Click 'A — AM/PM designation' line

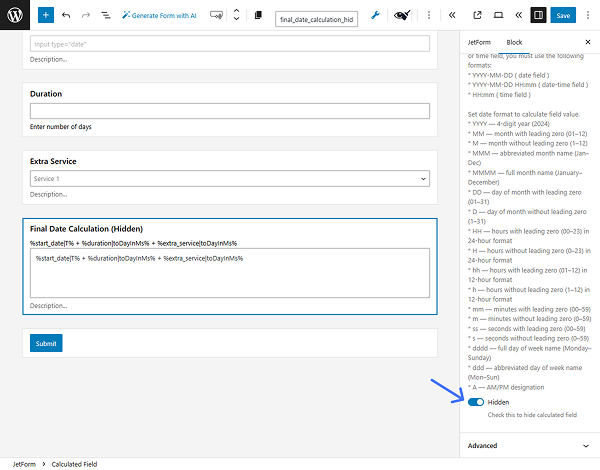pos(506,387)
